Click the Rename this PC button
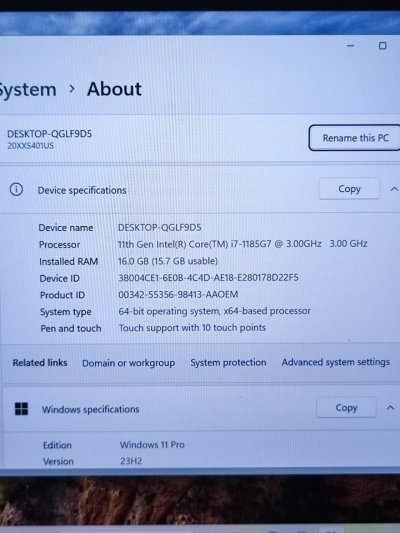400x533 pixels. tap(354, 138)
